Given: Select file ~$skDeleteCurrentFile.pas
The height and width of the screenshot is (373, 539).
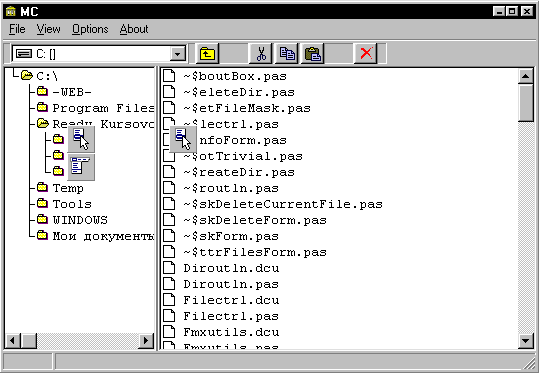Looking at the screenshot, I should [283, 204].
